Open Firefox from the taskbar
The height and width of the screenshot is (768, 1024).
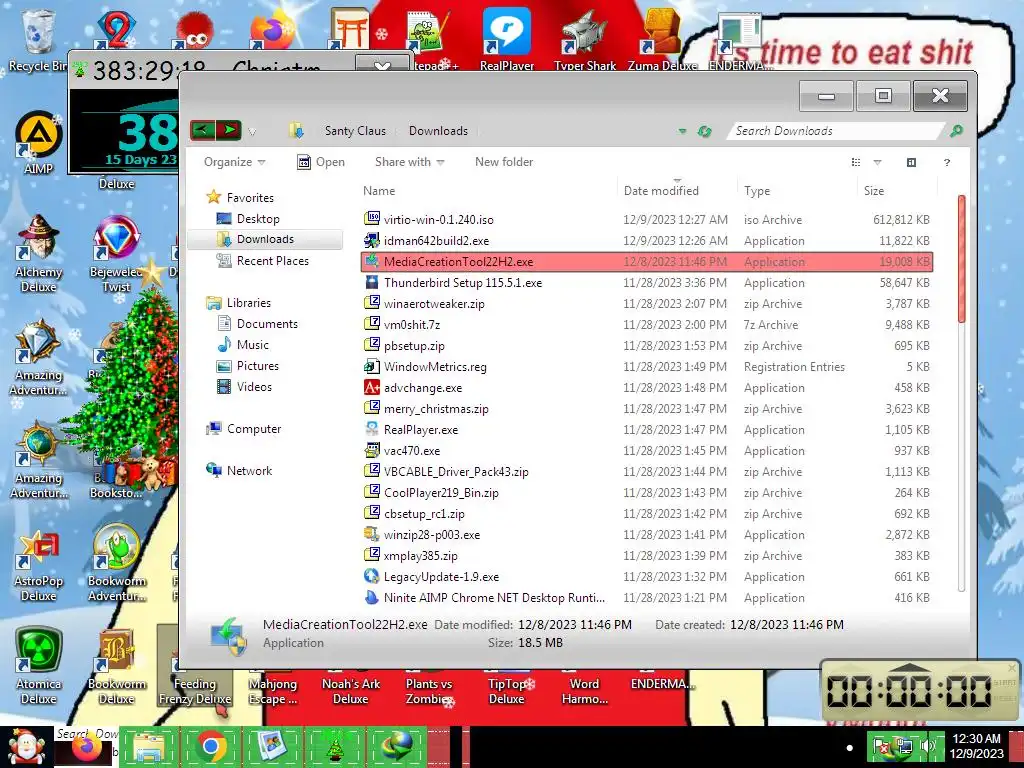point(87,750)
